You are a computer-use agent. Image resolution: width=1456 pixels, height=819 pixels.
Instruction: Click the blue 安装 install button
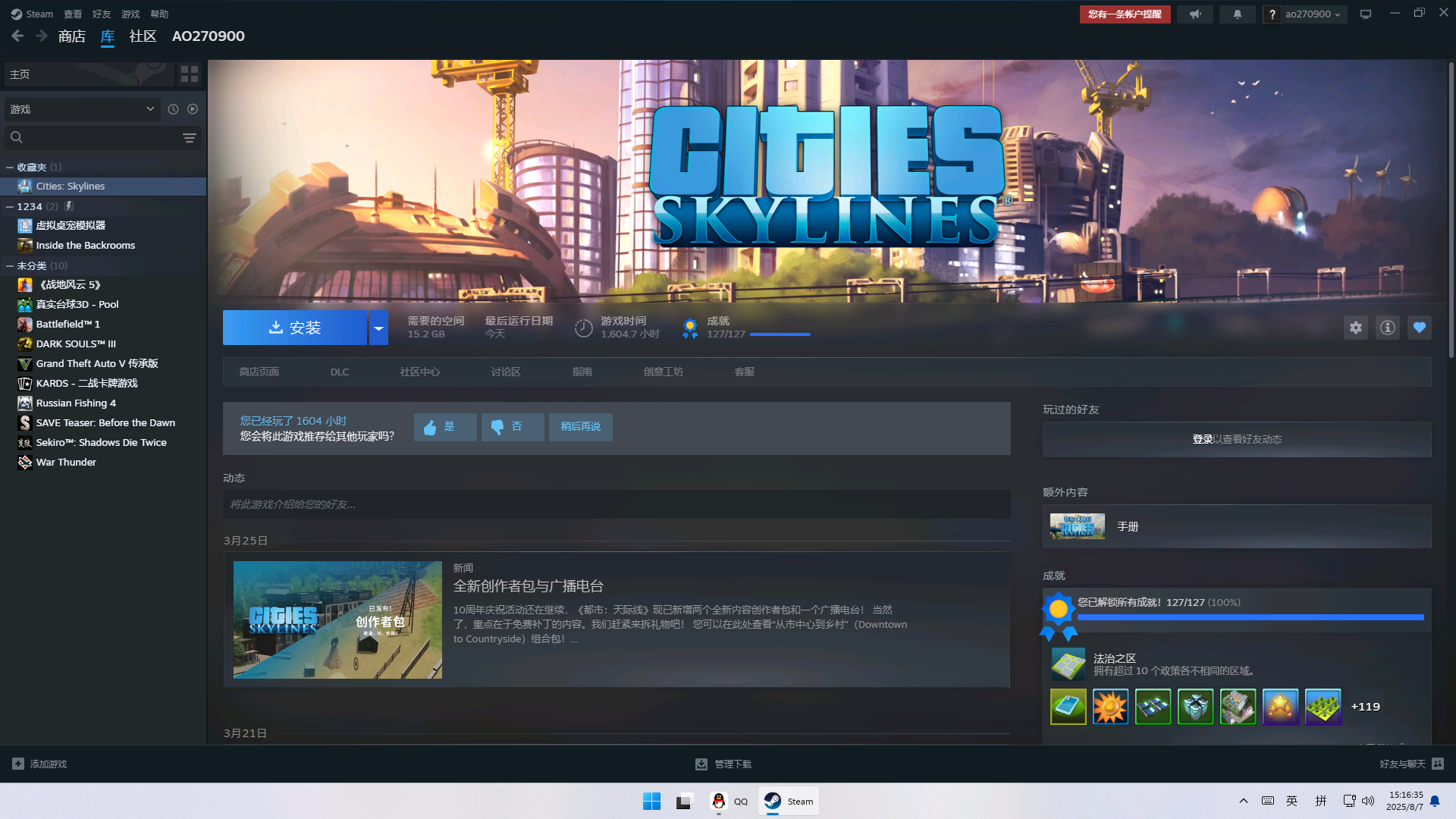295,328
